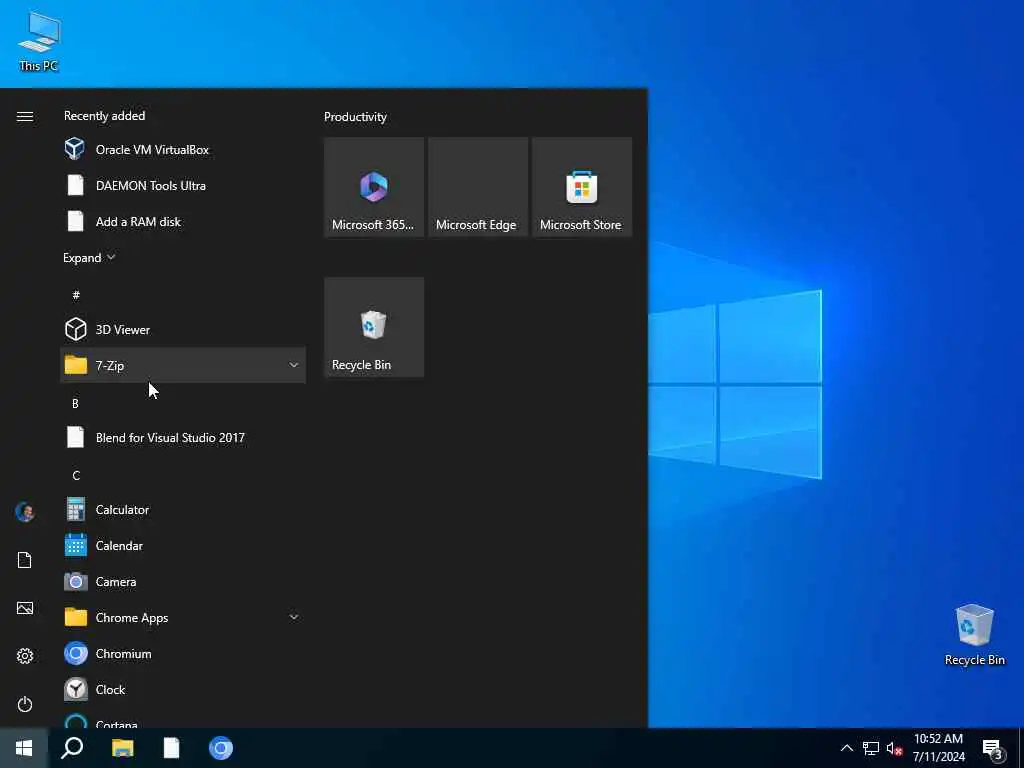
Task: Open File Explorer from taskbar
Action: [x=122, y=748]
